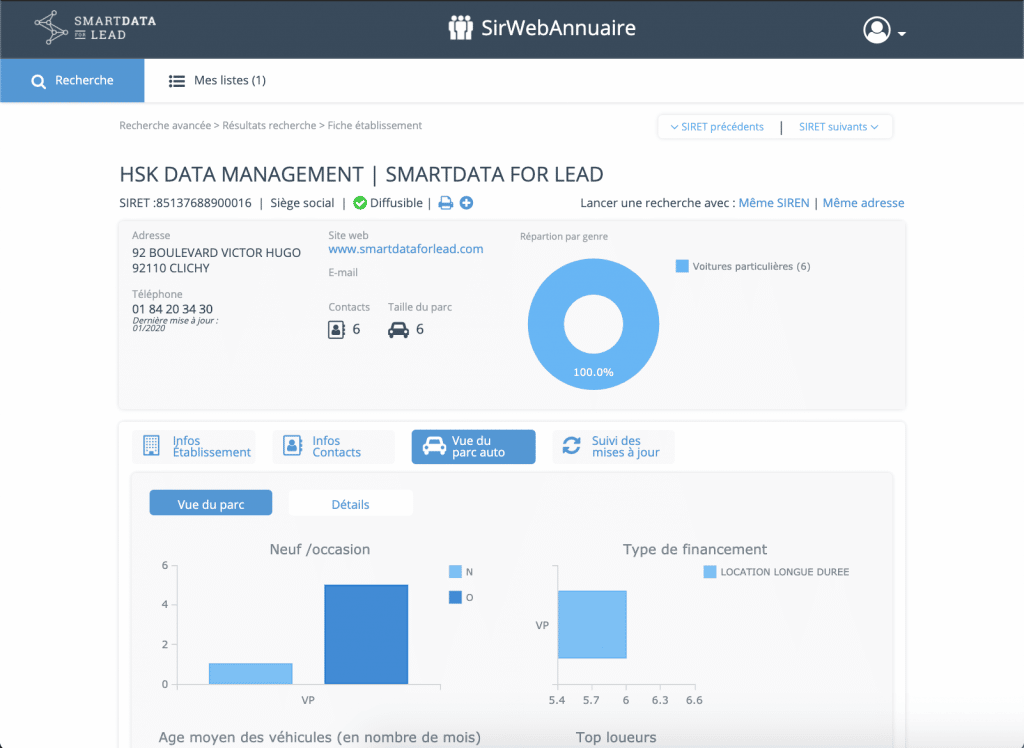This screenshot has width=1024, height=748.
Task: Open Suivi des mises à jour tab
Action: pyautogui.click(x=613, y=447)
